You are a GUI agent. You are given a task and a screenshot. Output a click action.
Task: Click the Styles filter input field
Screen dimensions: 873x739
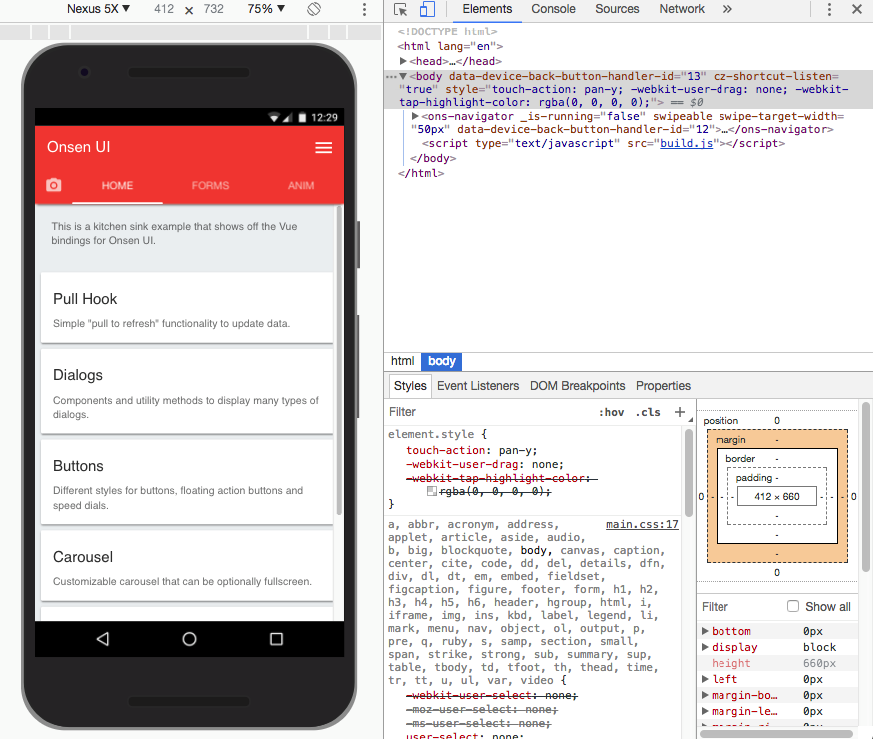click(x=490, y=412)
